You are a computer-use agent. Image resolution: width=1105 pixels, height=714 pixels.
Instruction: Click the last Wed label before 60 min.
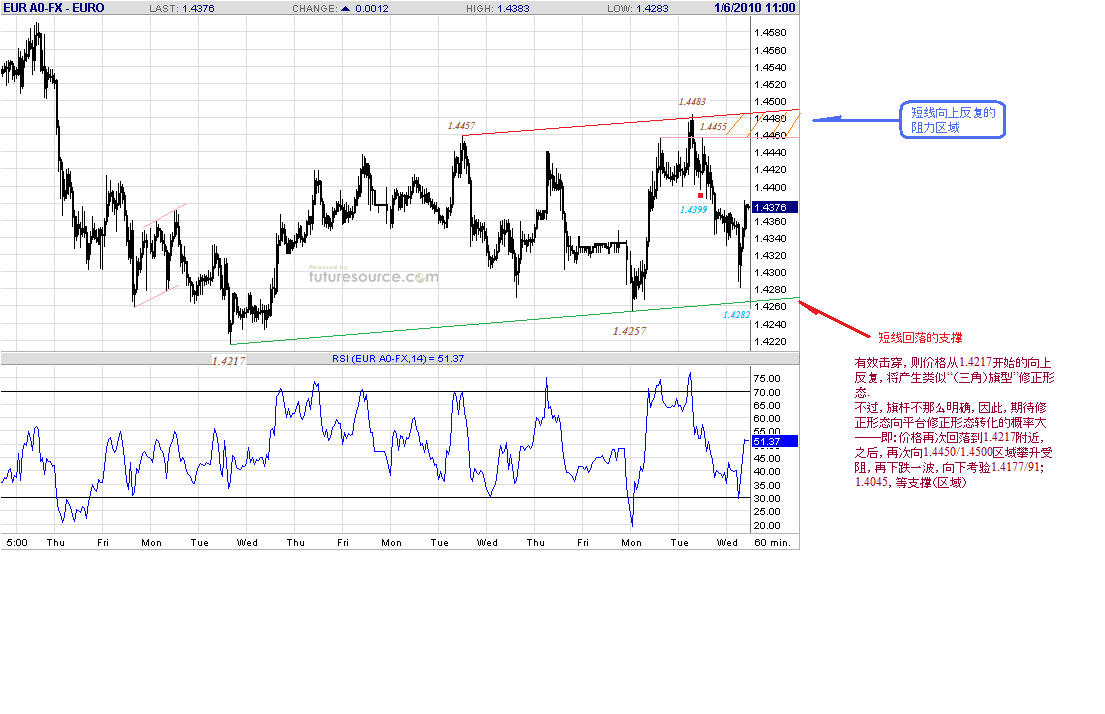click(727, 542)
